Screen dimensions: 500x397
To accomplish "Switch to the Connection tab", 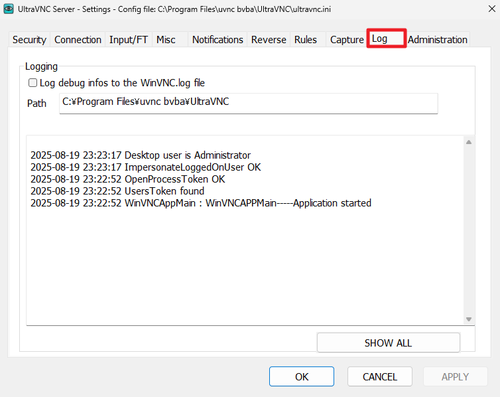I will (x=78, y=40).
